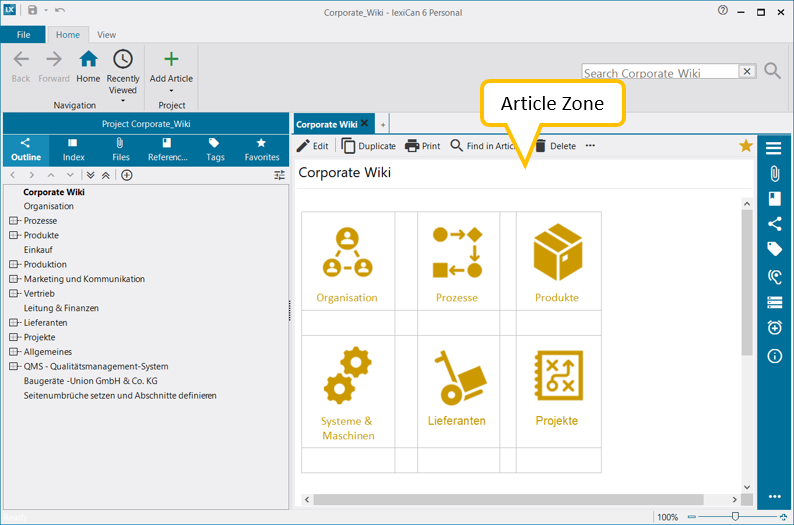Click the Add Article plus icon

(x=171, y=60)
